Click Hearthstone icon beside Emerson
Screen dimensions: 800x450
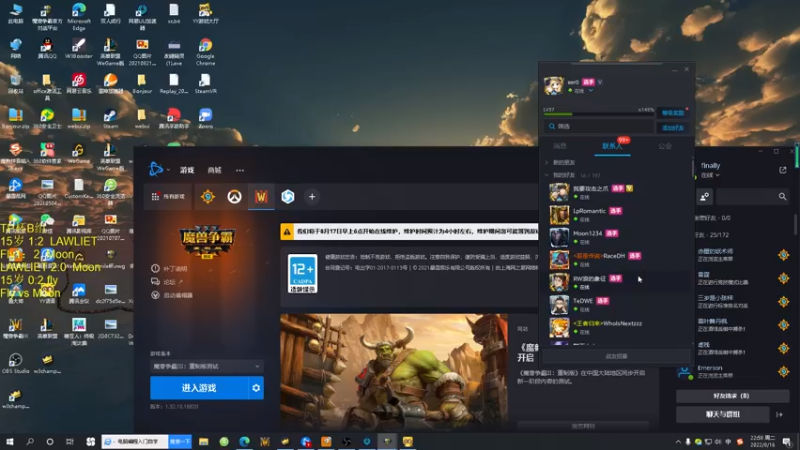tap(784, 371)
